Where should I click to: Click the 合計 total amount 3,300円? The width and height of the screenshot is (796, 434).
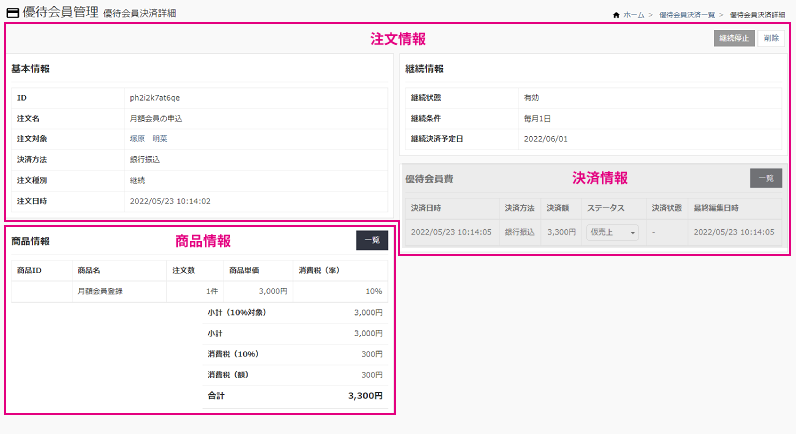(x=364, y=396)
